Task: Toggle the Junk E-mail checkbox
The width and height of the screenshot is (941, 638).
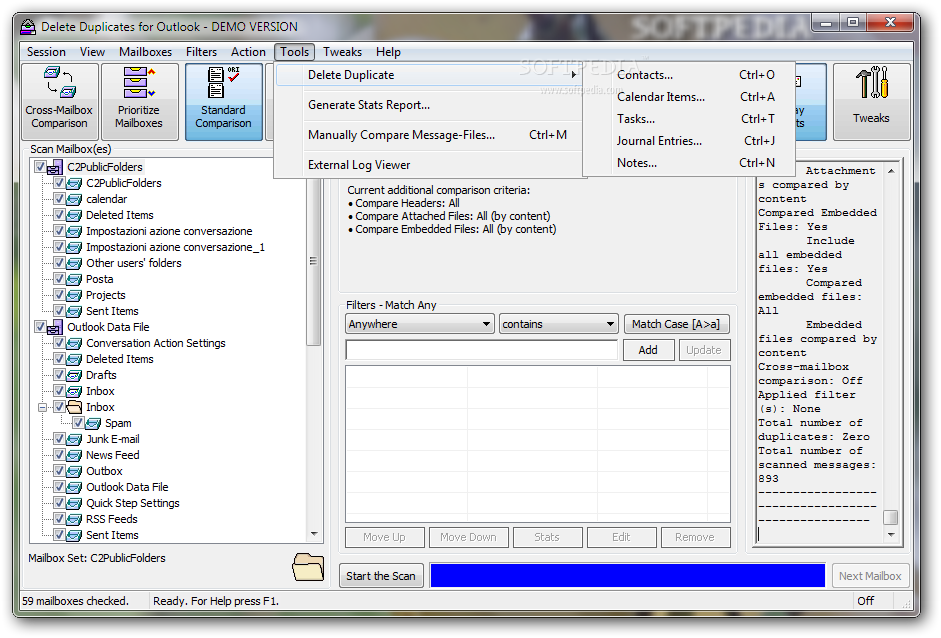Action: [59, 438]
